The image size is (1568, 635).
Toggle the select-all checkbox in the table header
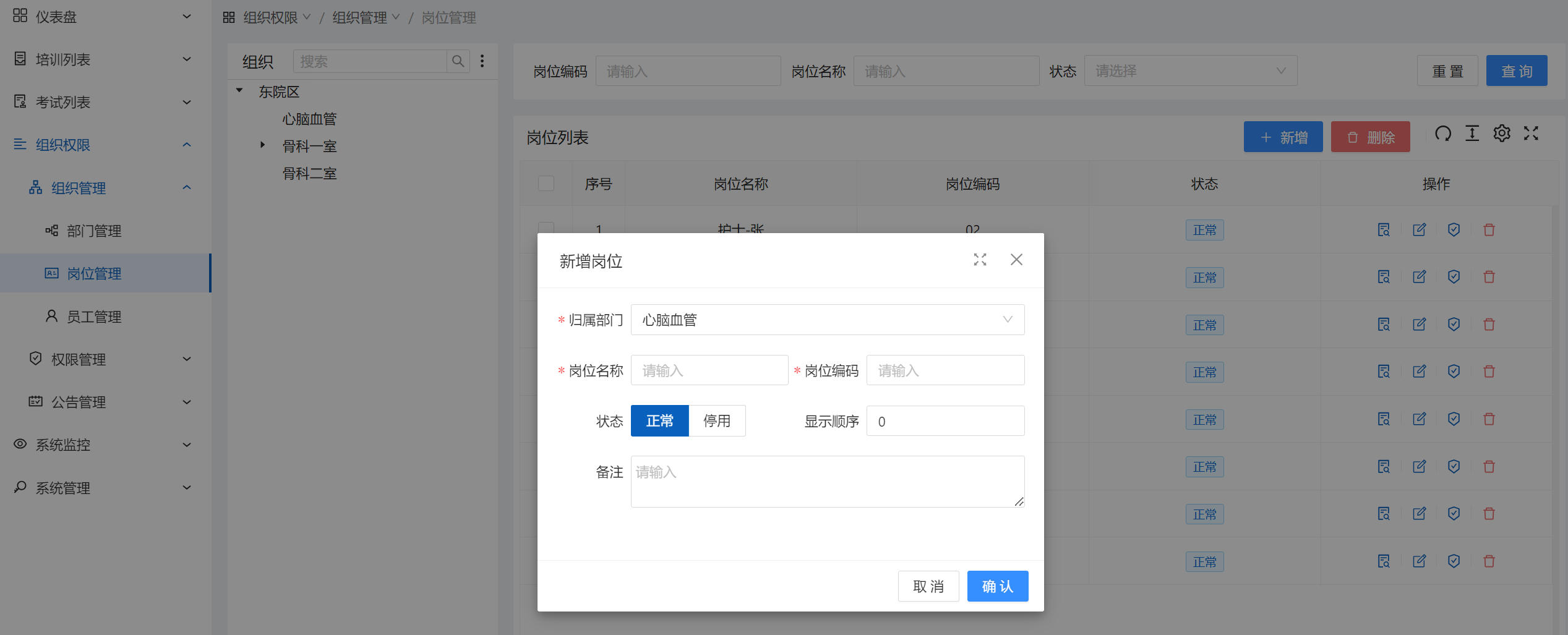click(x=546, y=184)
